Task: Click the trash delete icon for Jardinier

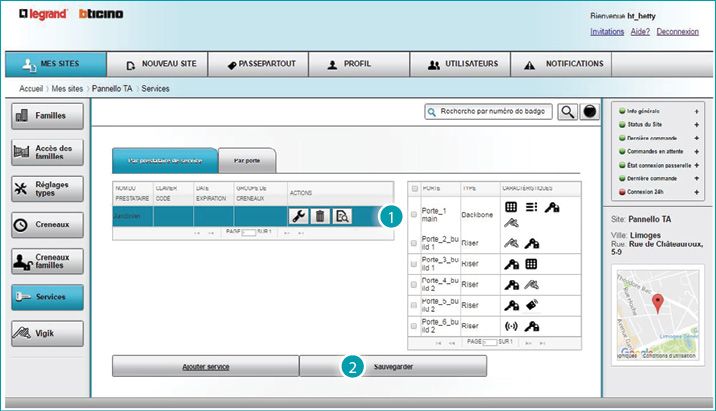Action: point(320,216)
